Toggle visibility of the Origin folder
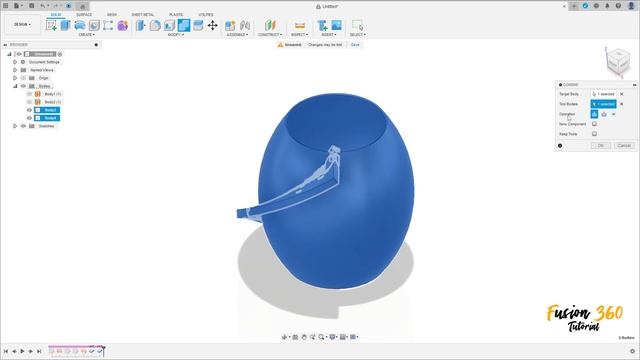Viewport: 640px width, 360px height. tap(23, 78)
